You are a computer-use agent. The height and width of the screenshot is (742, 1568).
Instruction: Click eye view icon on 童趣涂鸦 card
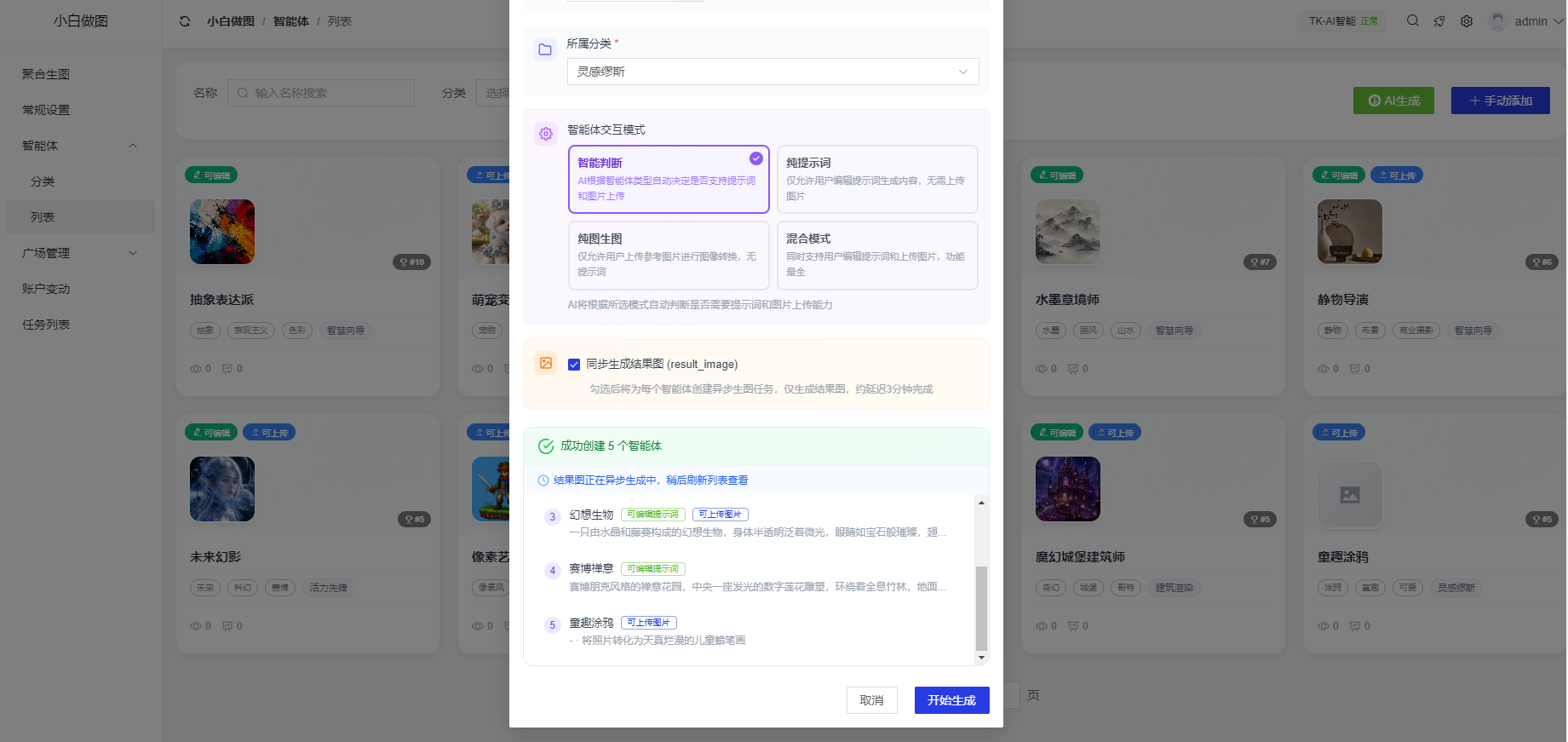[1324, 626]
